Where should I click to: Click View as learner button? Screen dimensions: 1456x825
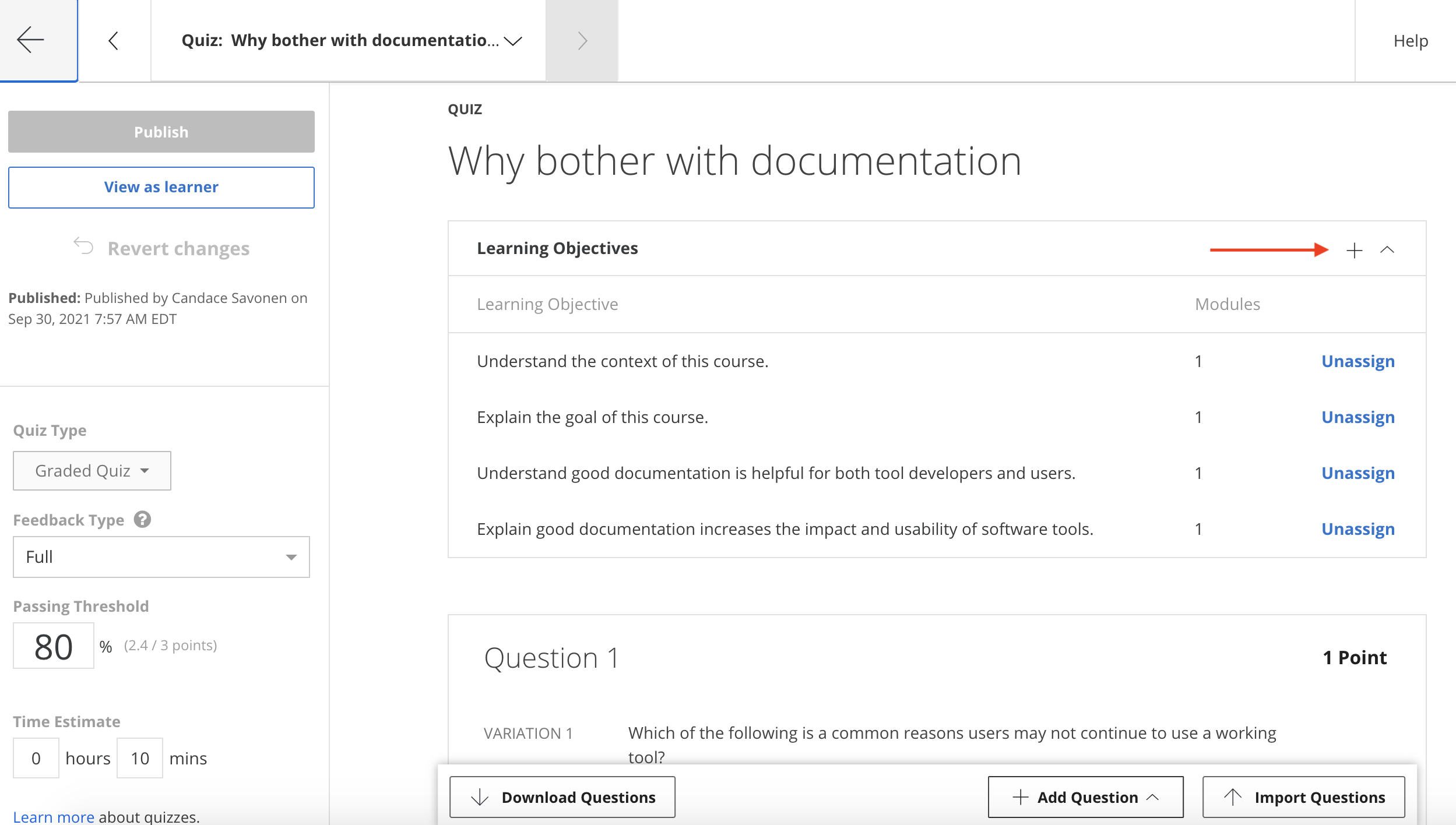point(161,187)
